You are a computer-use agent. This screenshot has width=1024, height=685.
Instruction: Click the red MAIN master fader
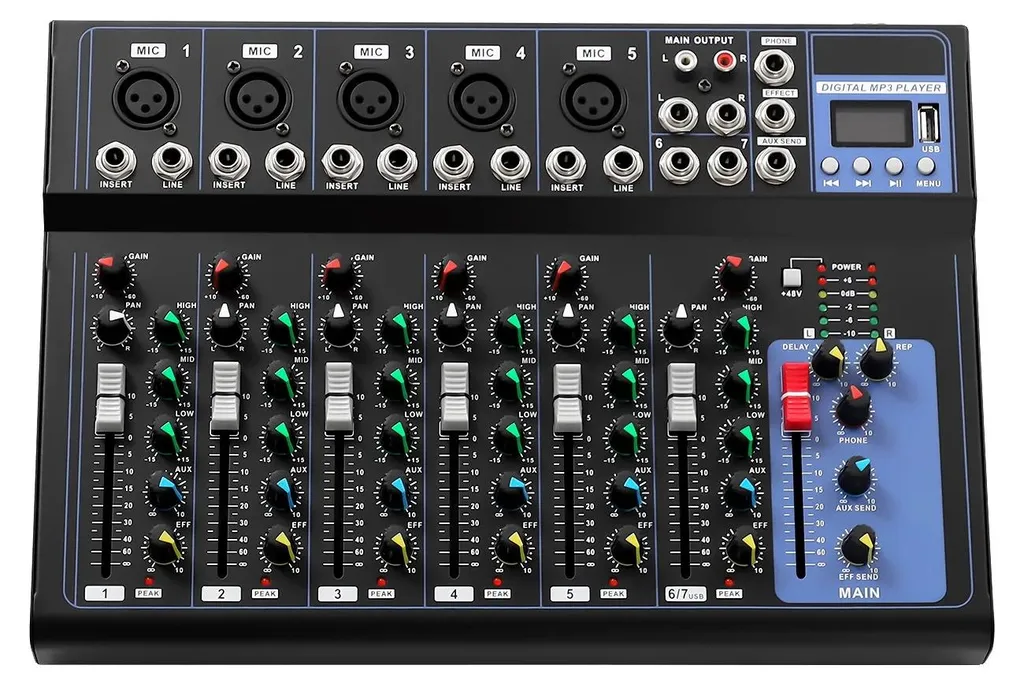[796, 397]
